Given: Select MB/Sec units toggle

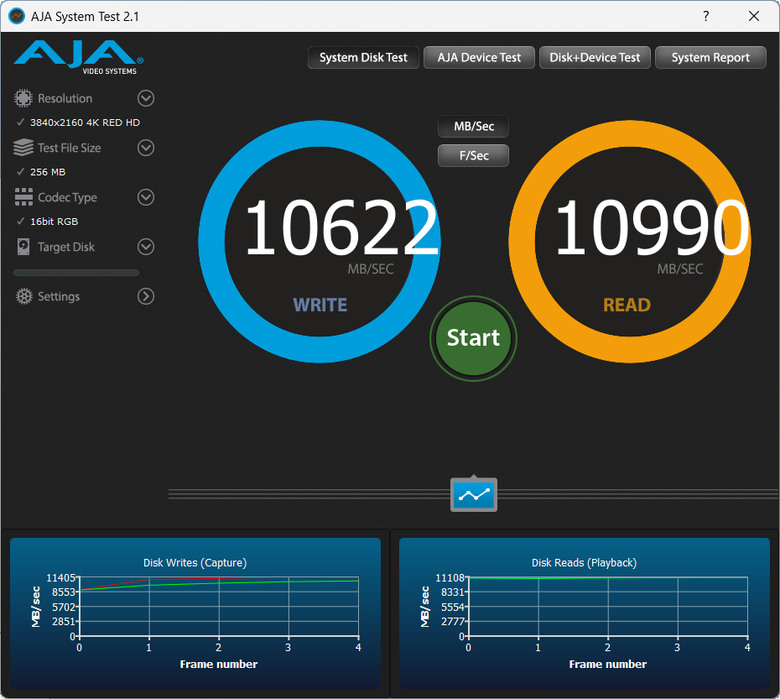Looking at the screenshot, I should click(x=474, y=126).
